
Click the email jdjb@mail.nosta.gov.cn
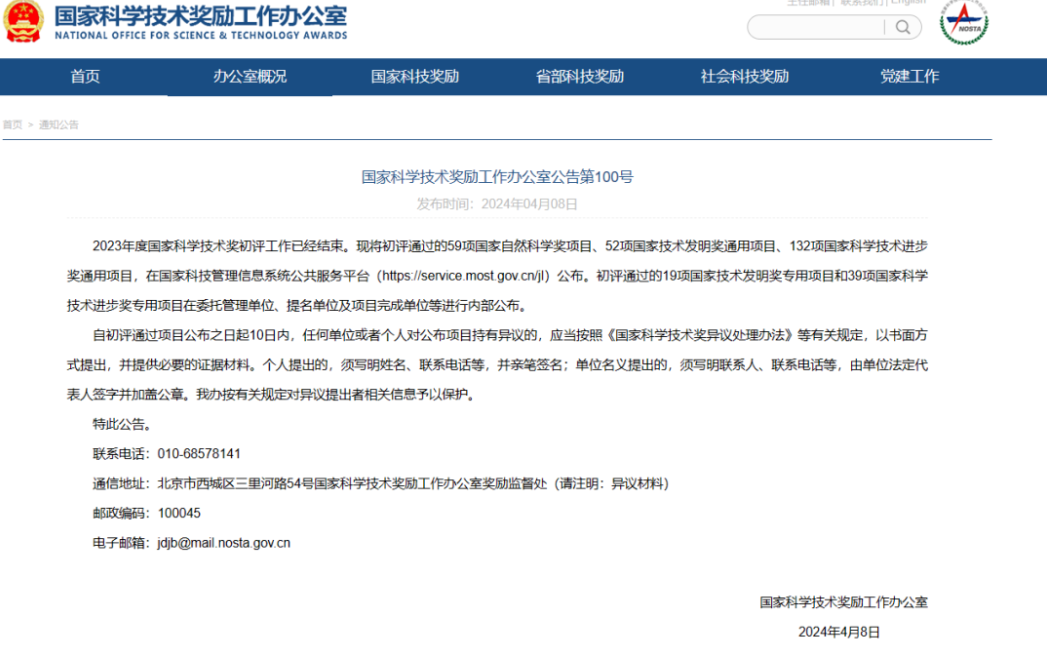click(224, 543)
